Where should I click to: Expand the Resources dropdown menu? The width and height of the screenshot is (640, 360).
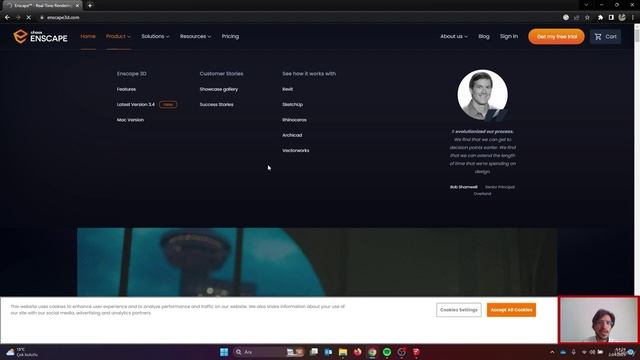coord(196,36)
